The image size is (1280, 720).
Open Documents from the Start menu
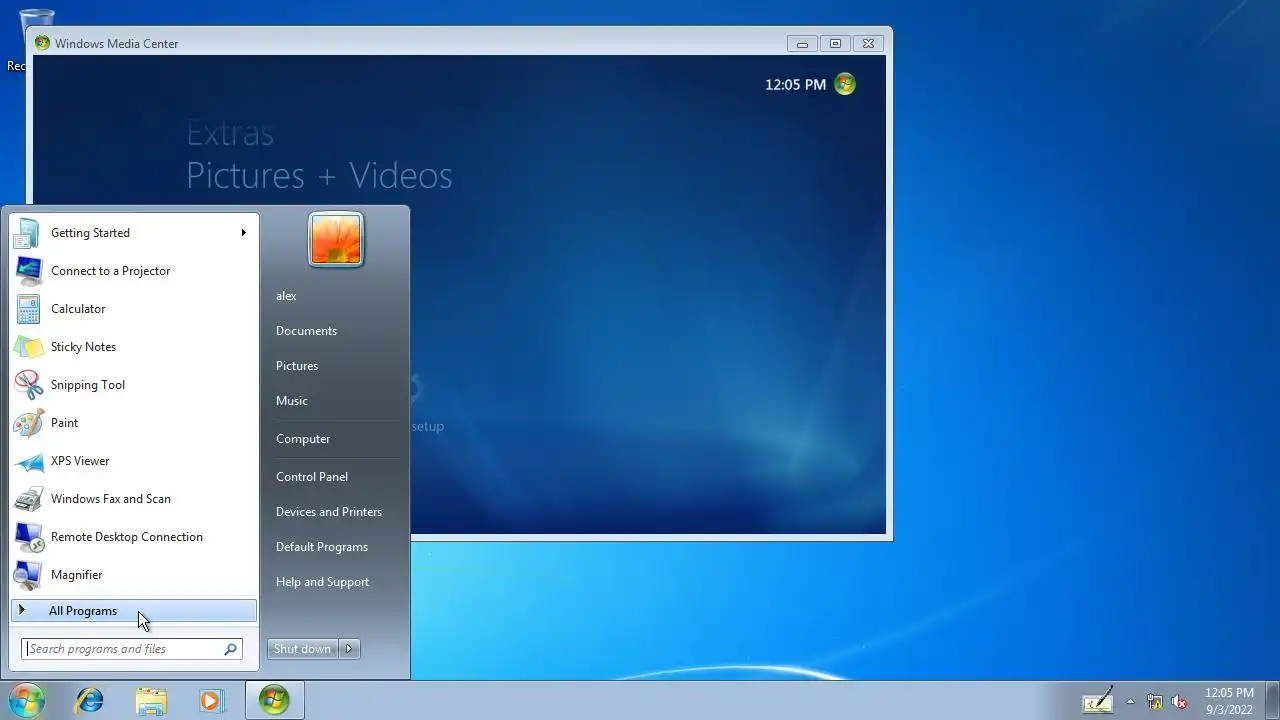(x=306, y=331)
